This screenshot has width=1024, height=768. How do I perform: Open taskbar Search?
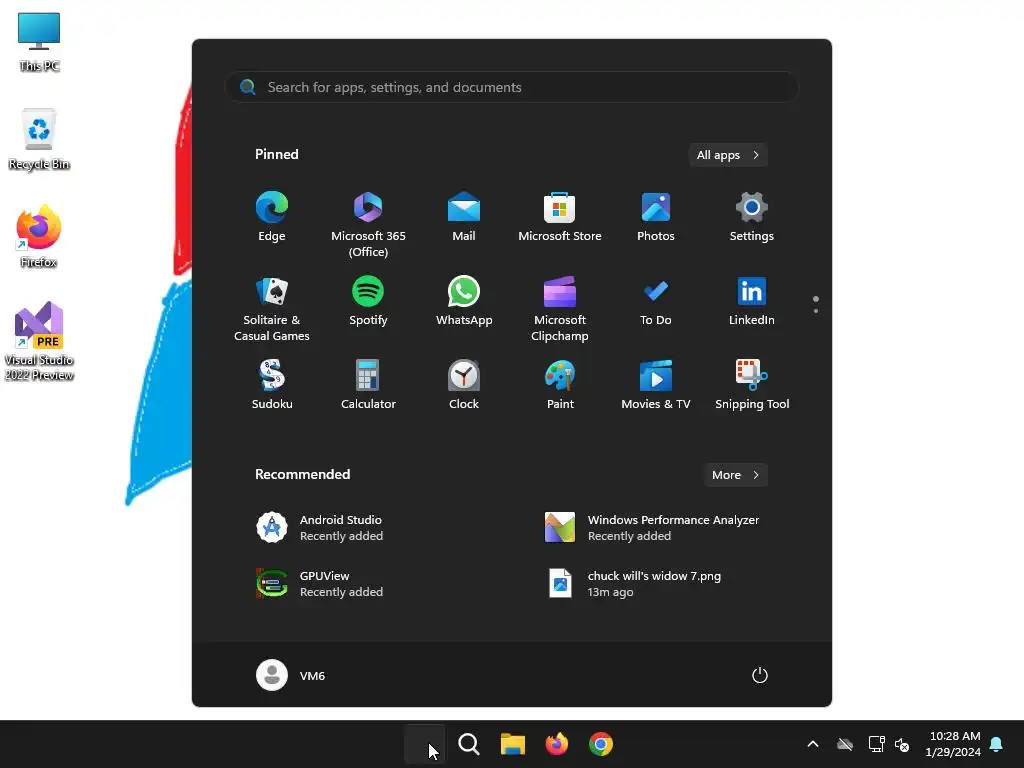point(469,744)
